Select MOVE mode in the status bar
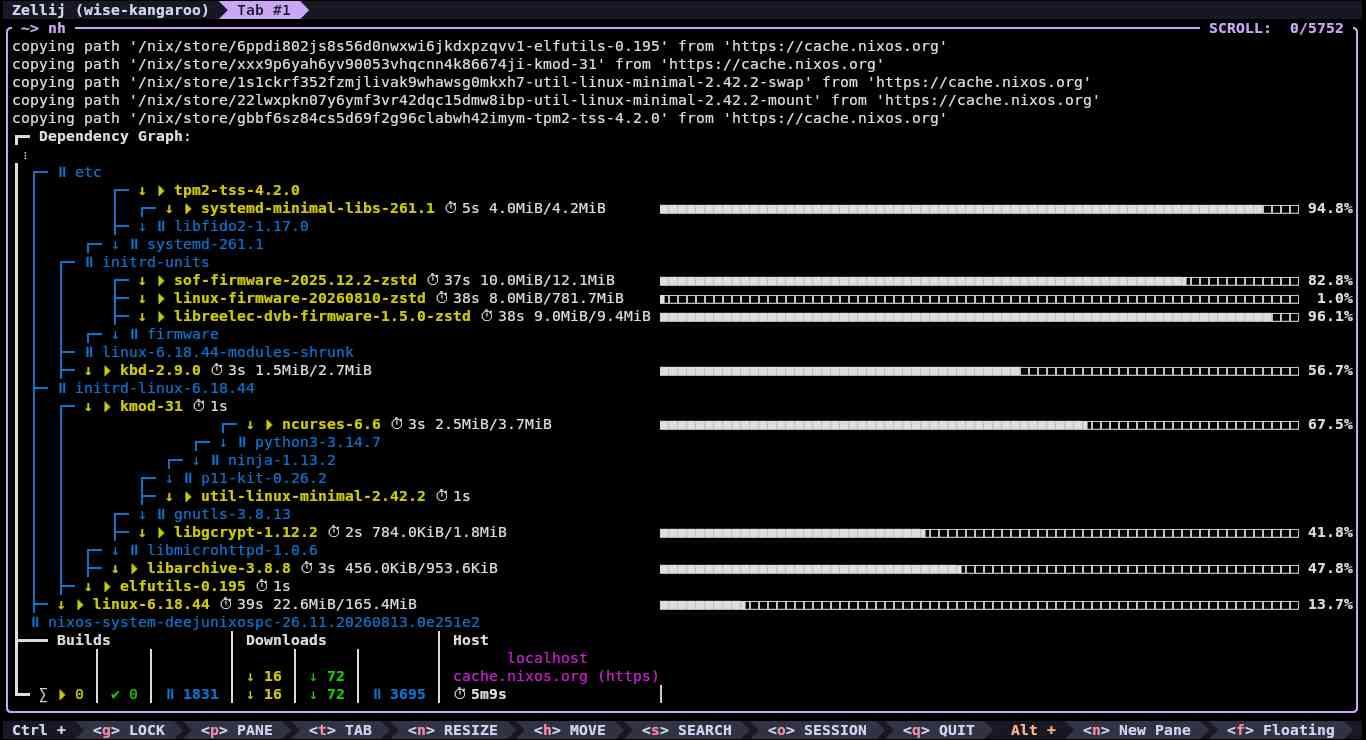The height and width of the screenshot is (740, 1366). click(x=569, y=730)
